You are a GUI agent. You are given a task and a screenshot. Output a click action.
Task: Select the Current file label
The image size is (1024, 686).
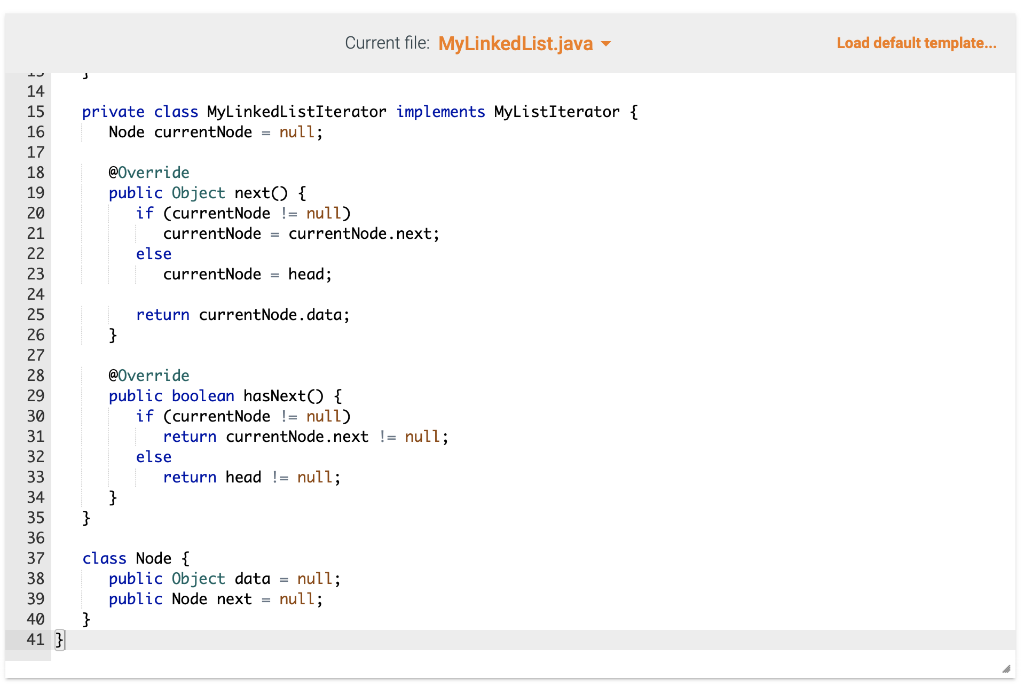coord(385,43)
